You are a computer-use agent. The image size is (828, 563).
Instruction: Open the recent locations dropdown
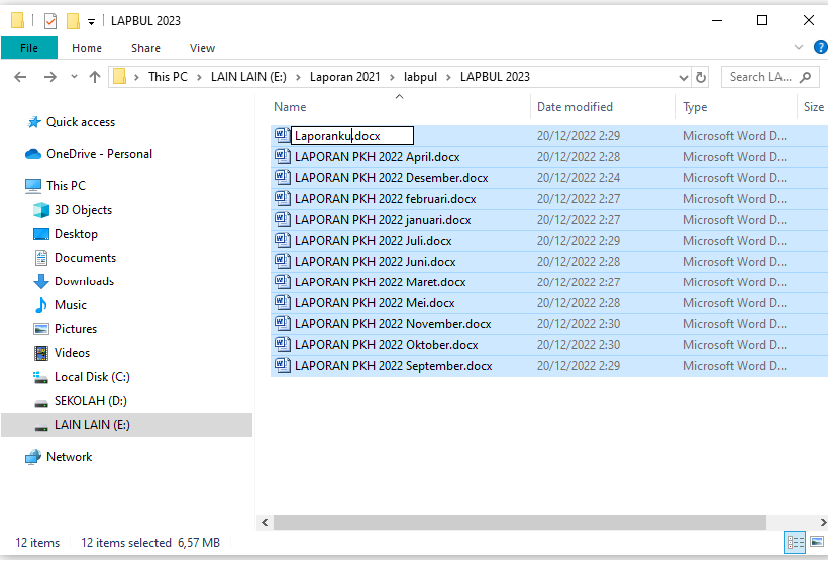coord(74,77)
